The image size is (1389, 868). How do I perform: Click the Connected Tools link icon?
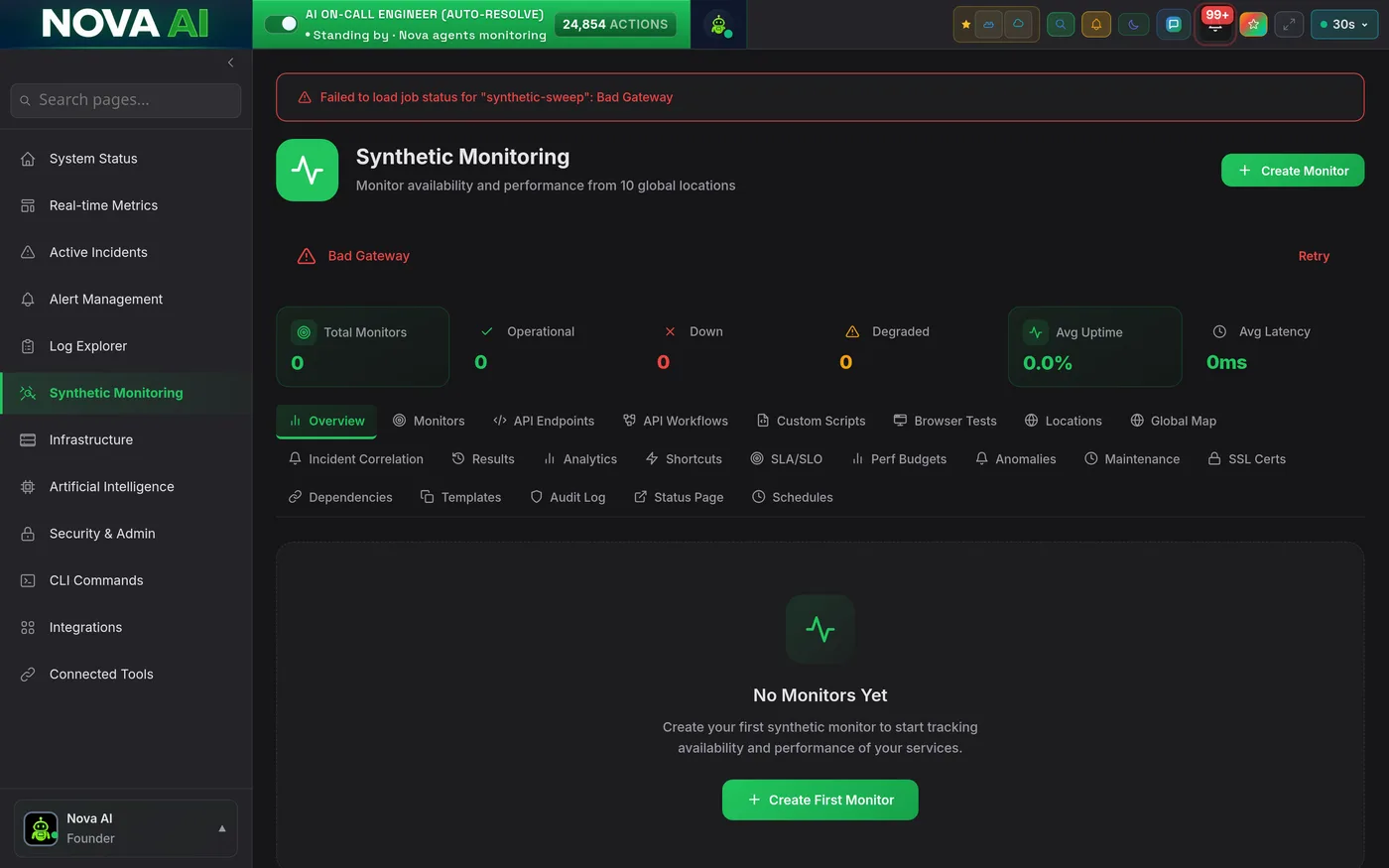pos(28,675)
